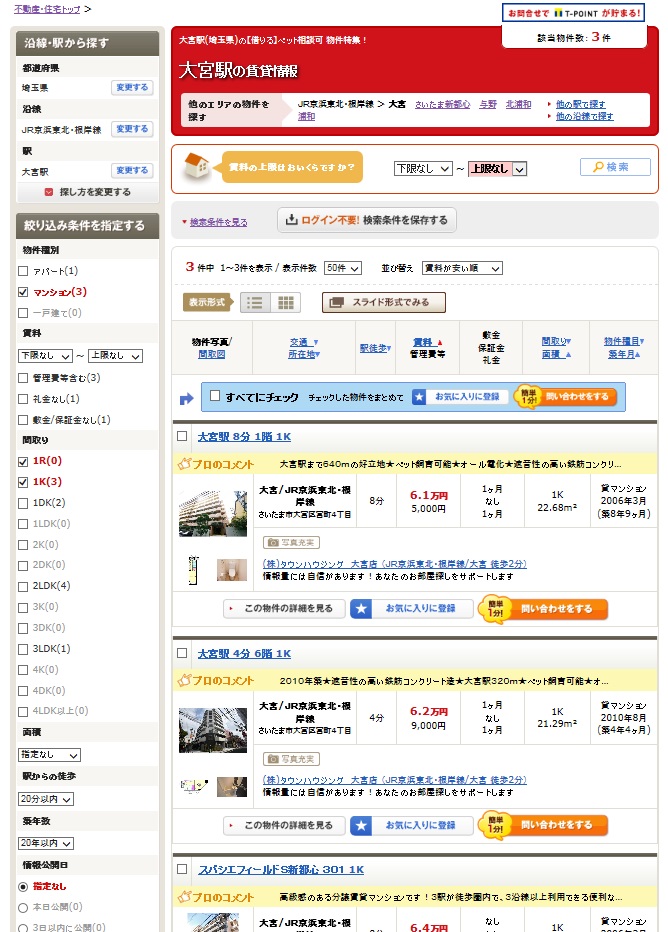Sort by 築年月 column header
Image resolution: width=668 pixels, height=932 pixels.
point(623,354)
